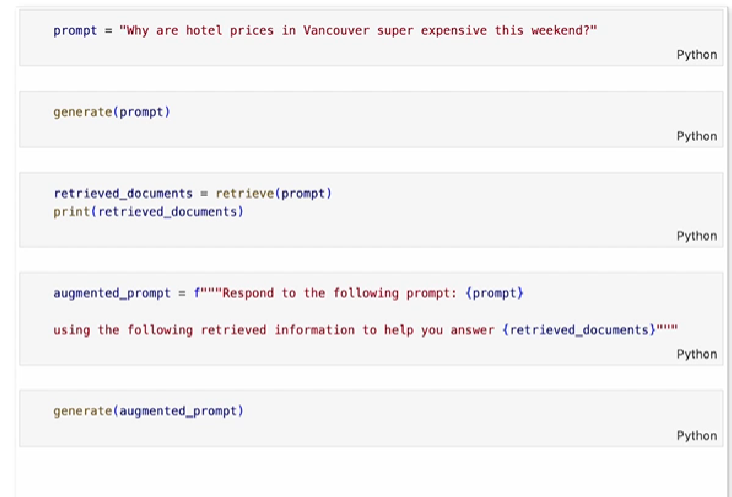This screenshot has width=732, height=497.
Task: Click the {retrieved_documents} placeholder in the f-string
Action: click(578, 330)
